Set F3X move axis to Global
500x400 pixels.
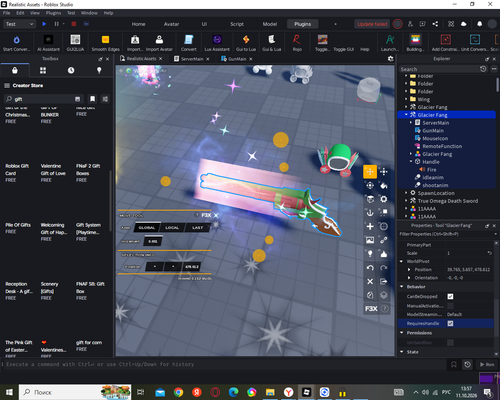tap(147, 228)
